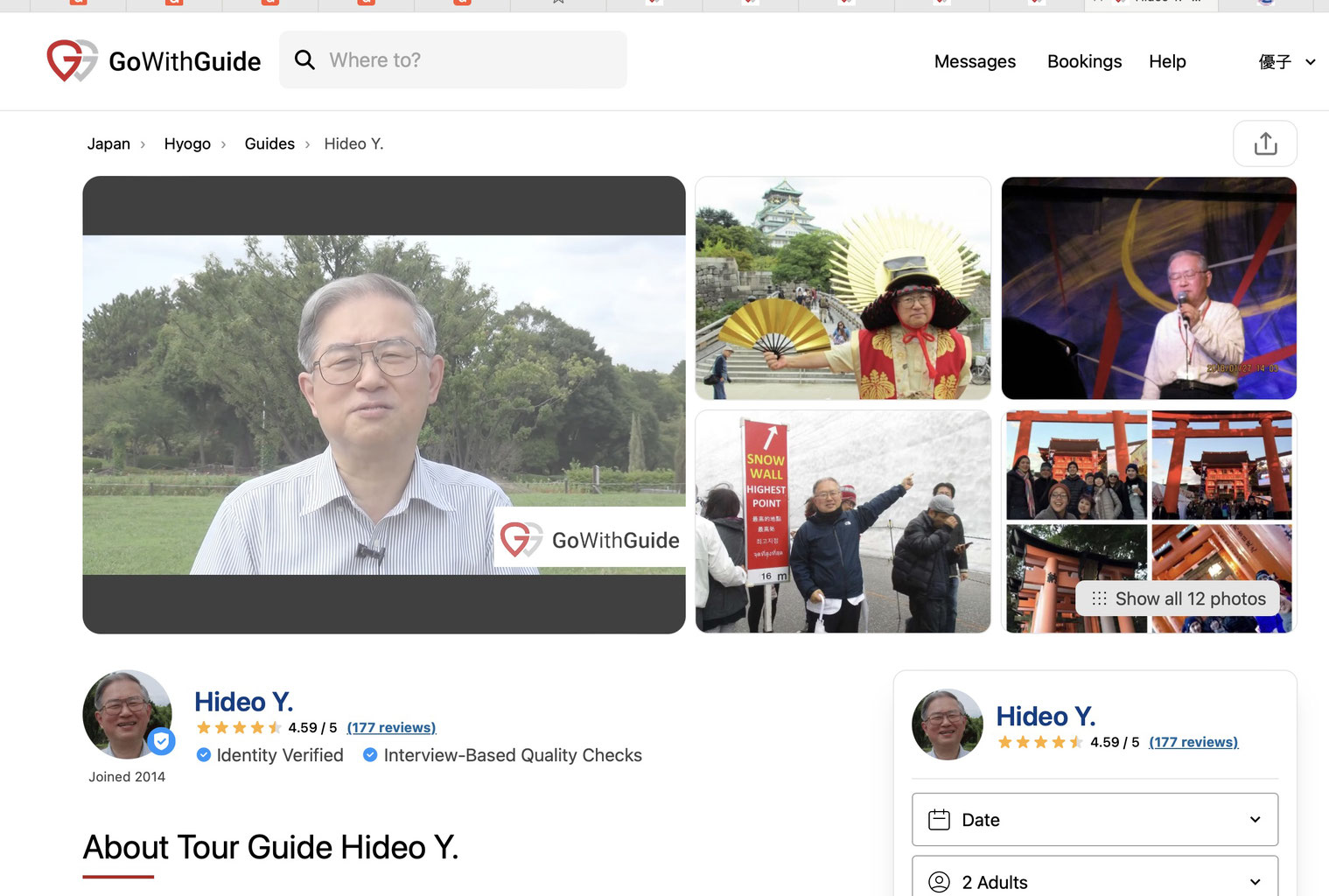The image size is (1329, 896).
Task: Click the "Hideo Y." main profile name
Action: [x=243, y=702]
